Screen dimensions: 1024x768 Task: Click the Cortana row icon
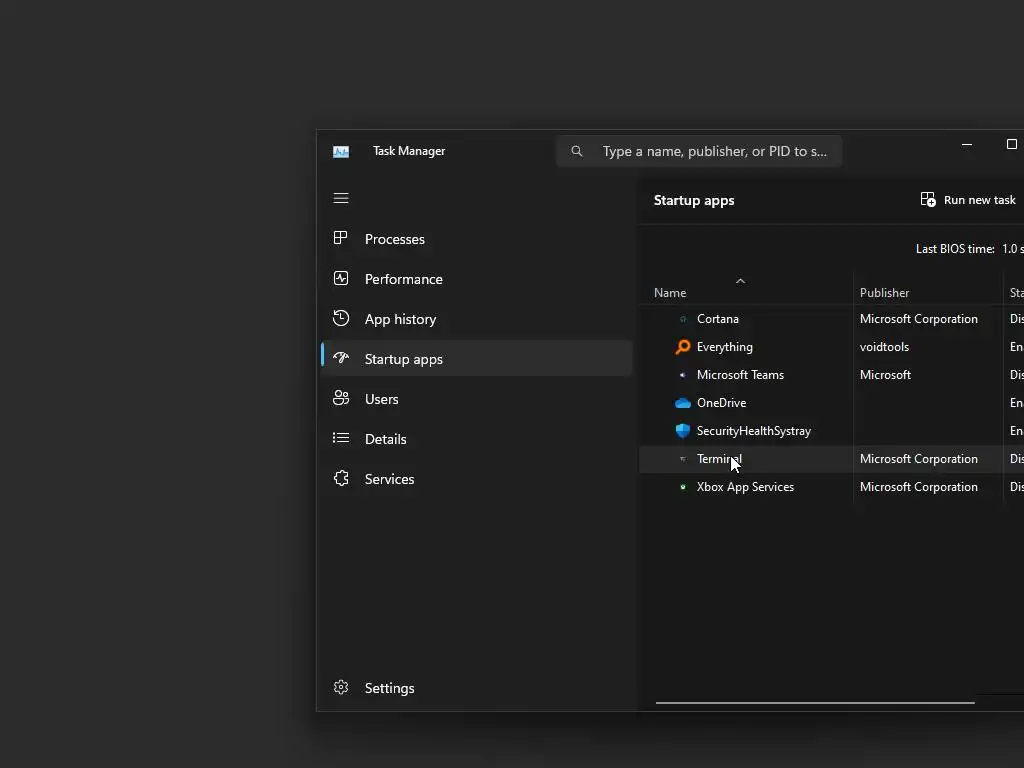pos(683,319)
